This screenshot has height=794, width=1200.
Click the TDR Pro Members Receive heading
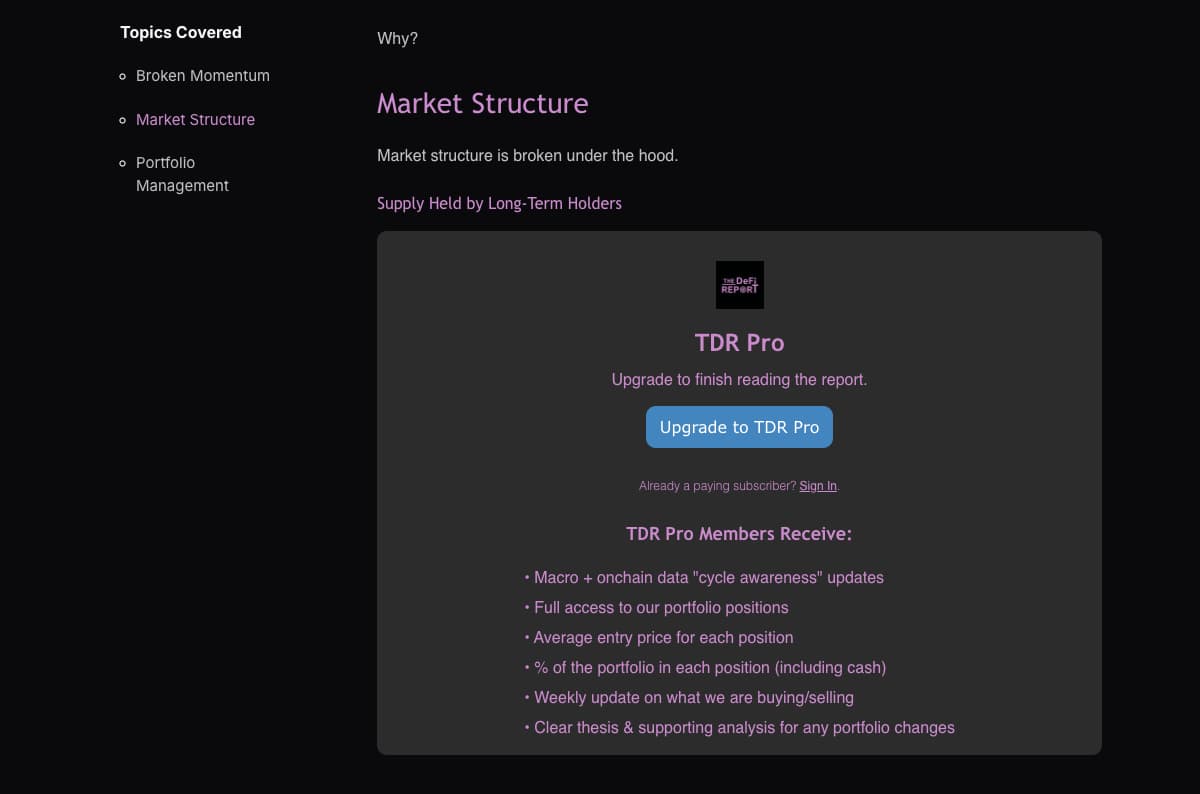click(739, 533)
